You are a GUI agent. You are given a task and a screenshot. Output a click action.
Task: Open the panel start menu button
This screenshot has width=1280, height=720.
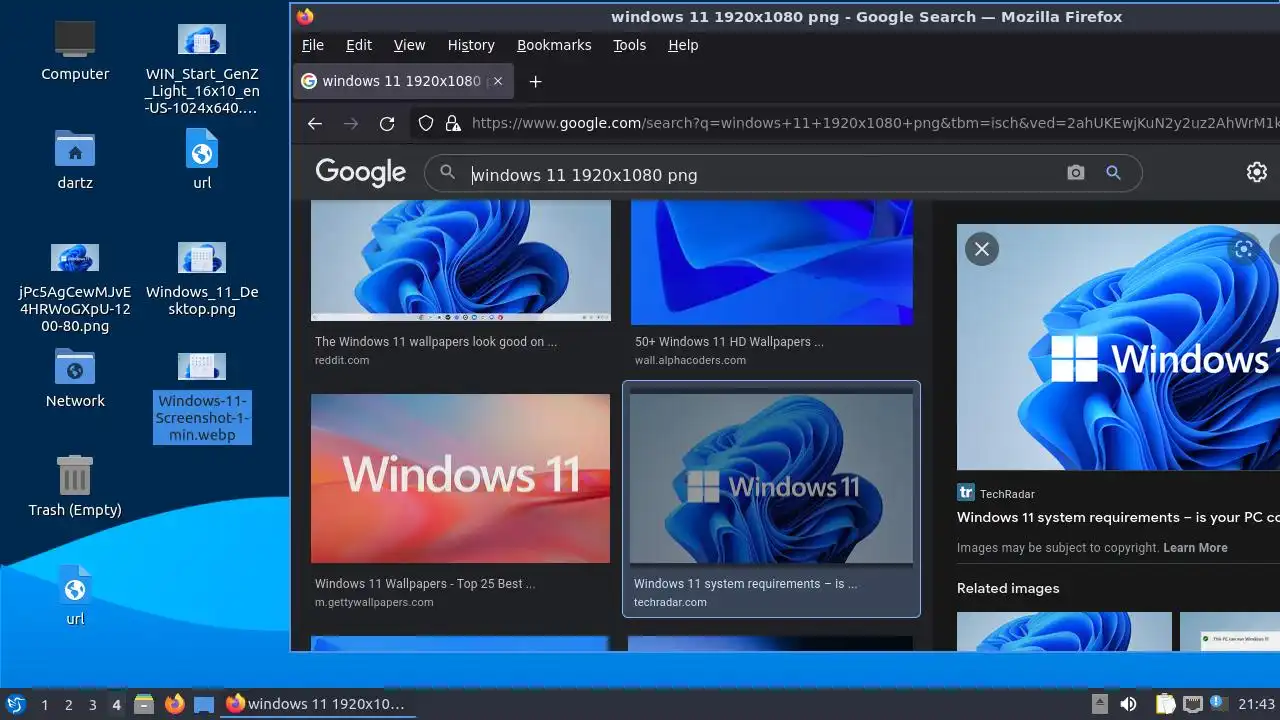click(x=15, y=704)
